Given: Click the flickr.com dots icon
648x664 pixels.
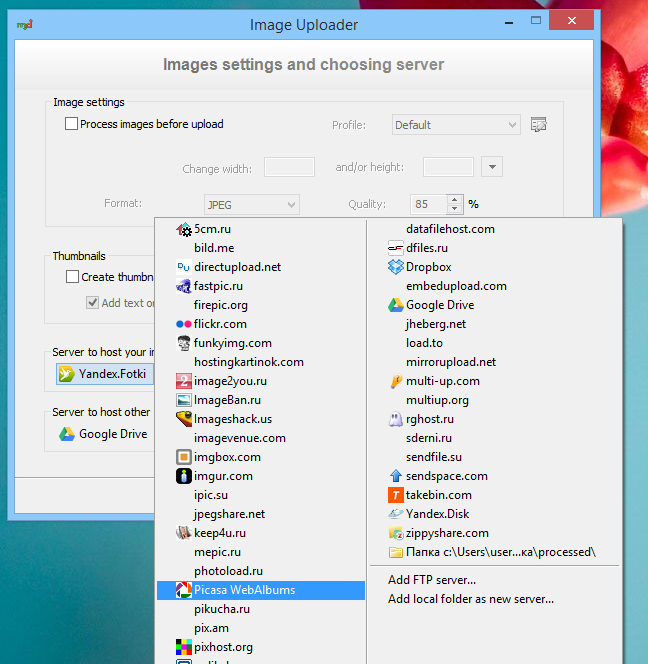Looking at the screenshot, I should (x=184, y=324).
